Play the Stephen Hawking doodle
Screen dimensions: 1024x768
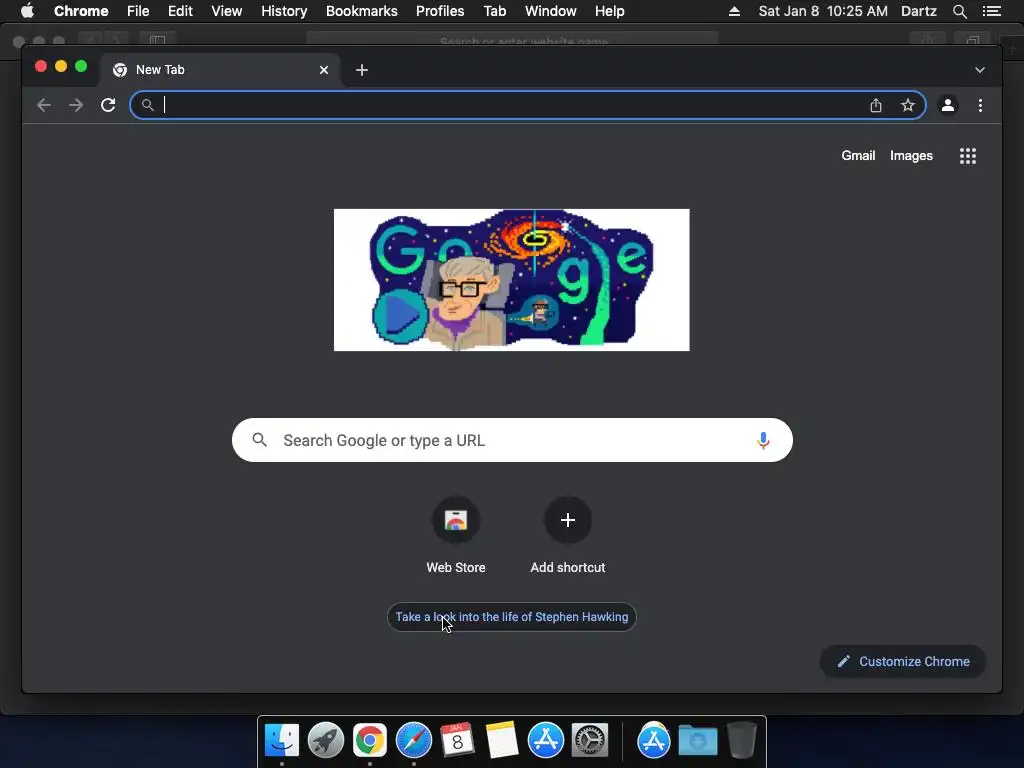(400, 315)
